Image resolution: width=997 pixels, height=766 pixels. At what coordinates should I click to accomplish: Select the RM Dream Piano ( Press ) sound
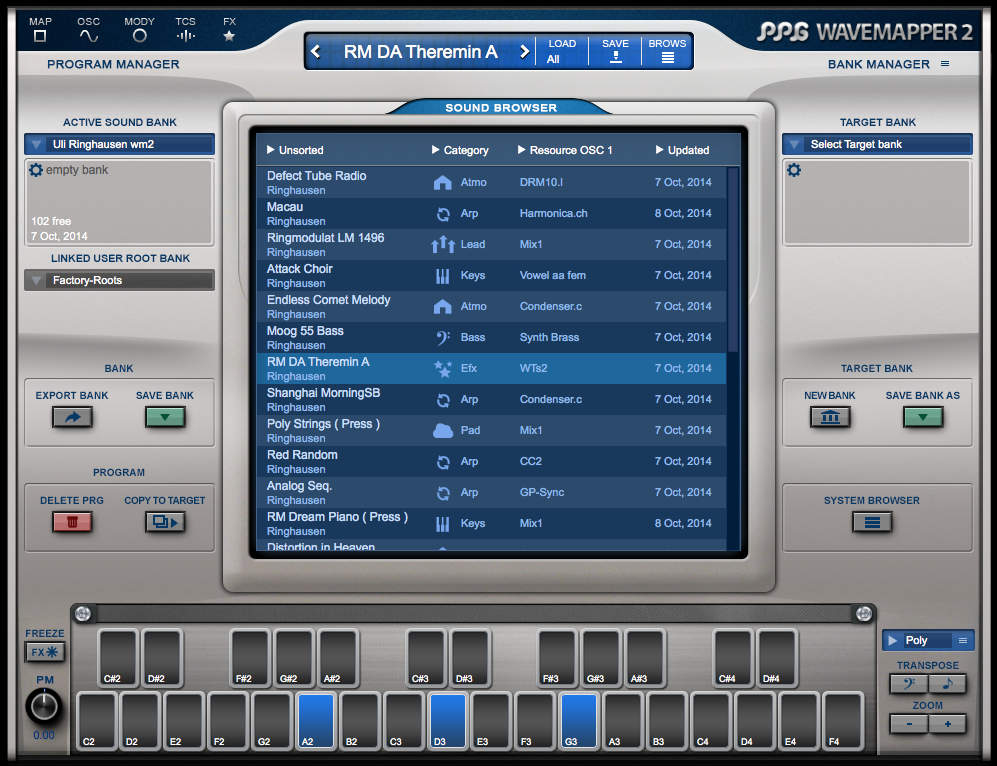point(492,524)
